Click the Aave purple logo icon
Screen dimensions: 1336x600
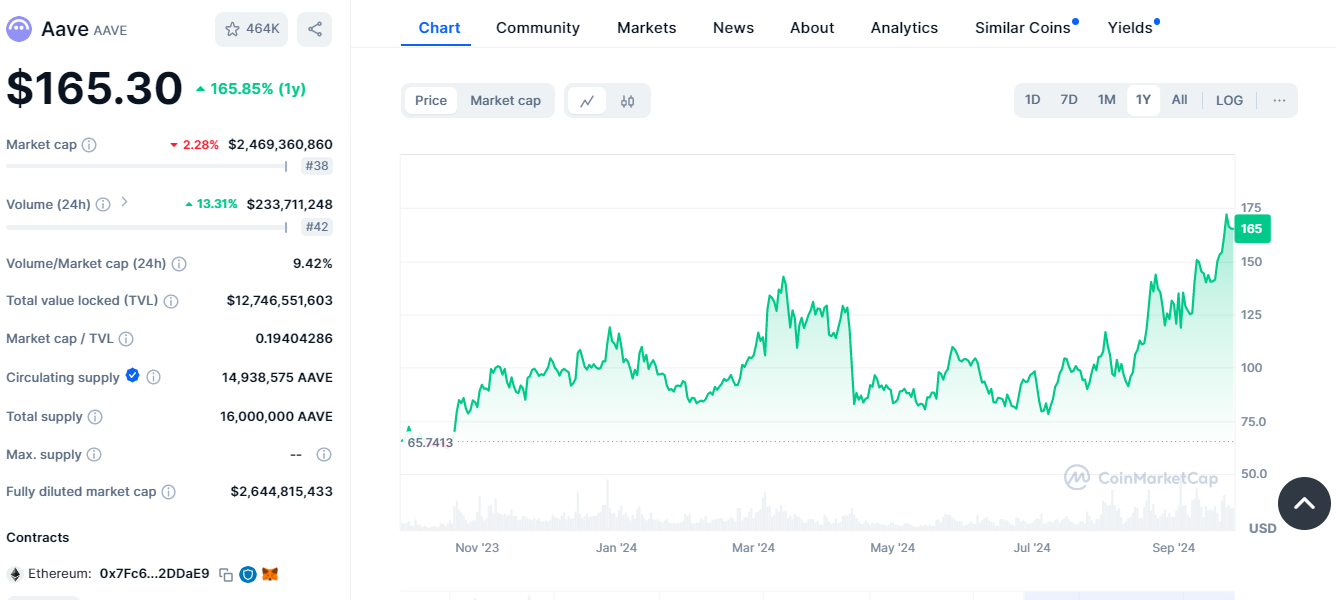19,29
